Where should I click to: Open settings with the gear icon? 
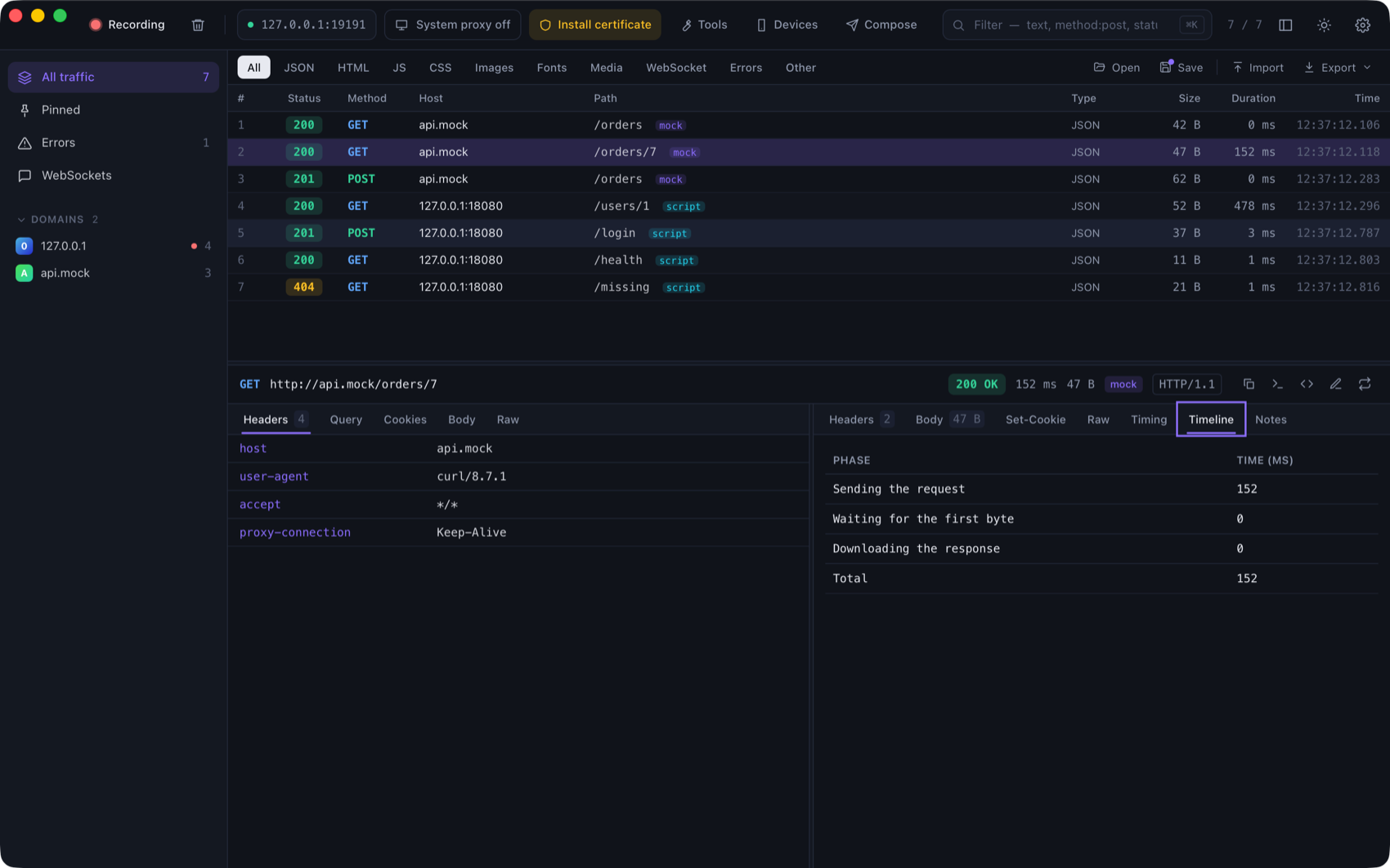1362,25
